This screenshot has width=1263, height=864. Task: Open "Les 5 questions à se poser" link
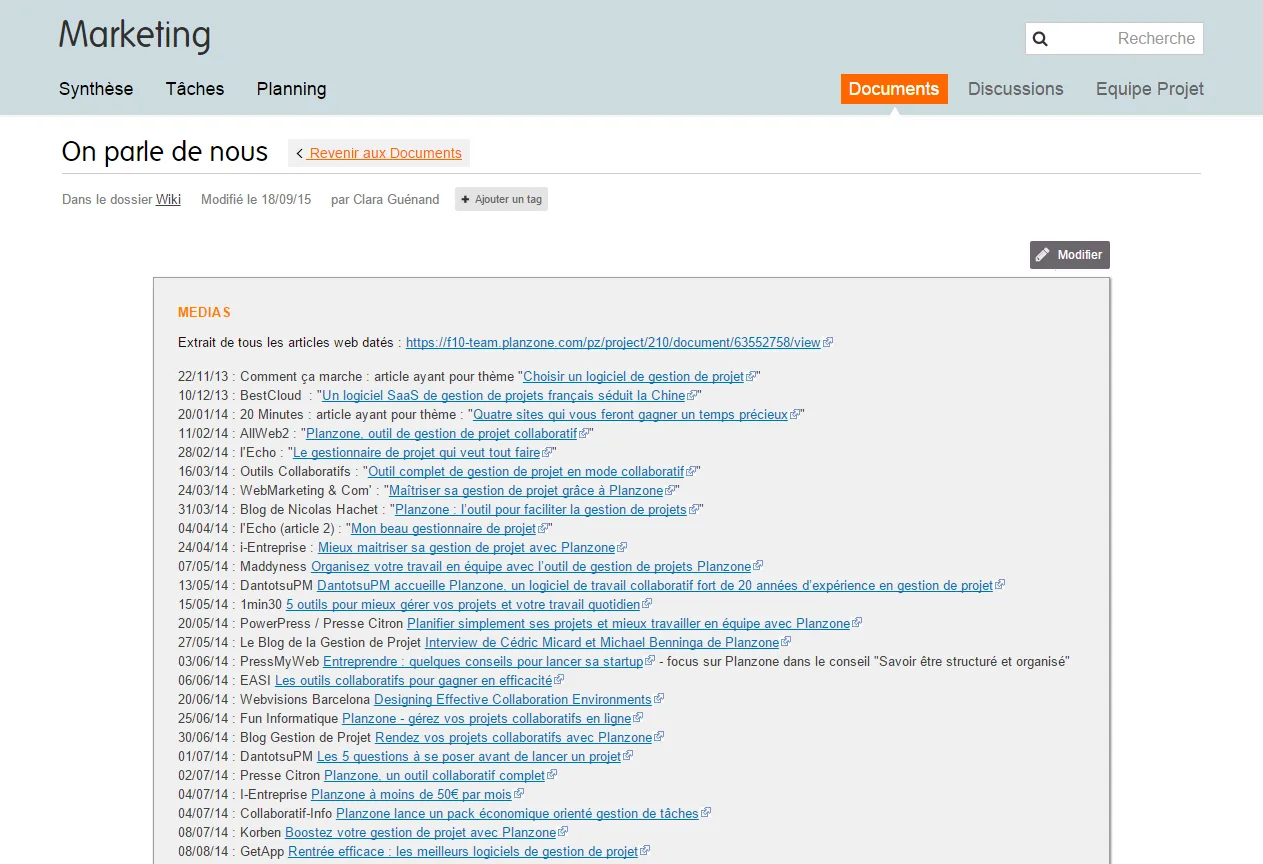[469, 757]
